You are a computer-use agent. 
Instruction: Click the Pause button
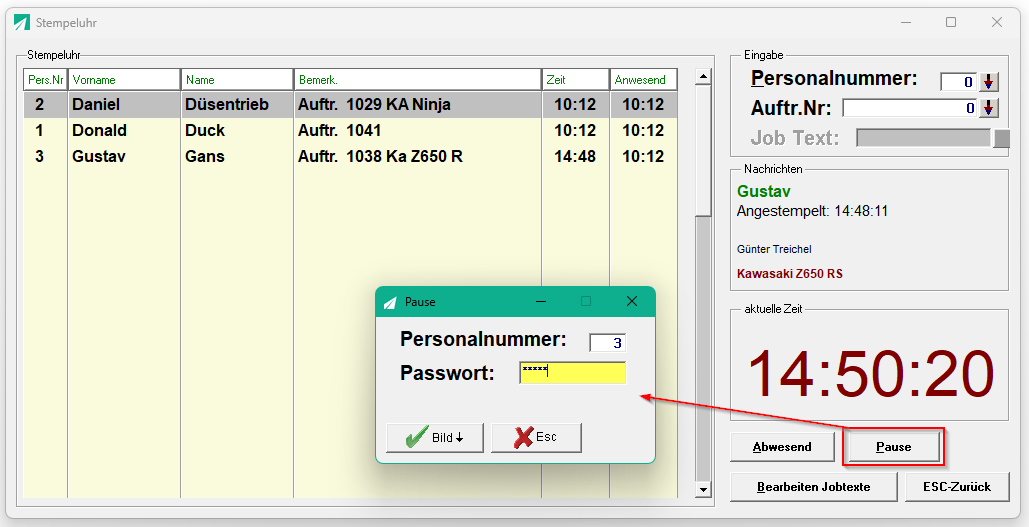click(893, 447)
